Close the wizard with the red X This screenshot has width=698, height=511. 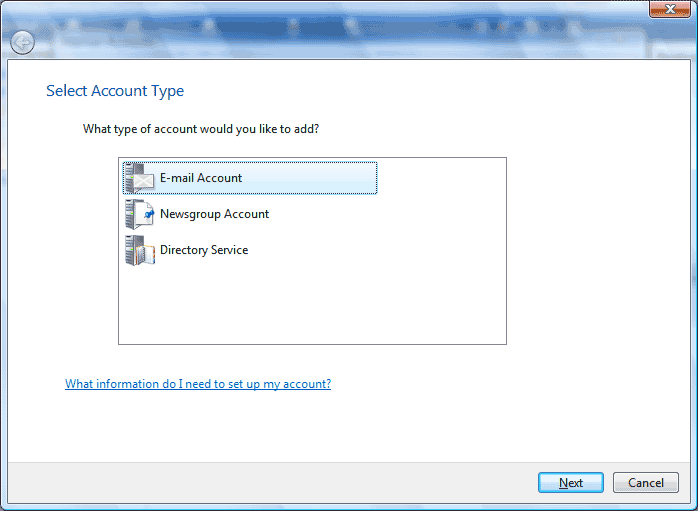click(x=670, y=9)
